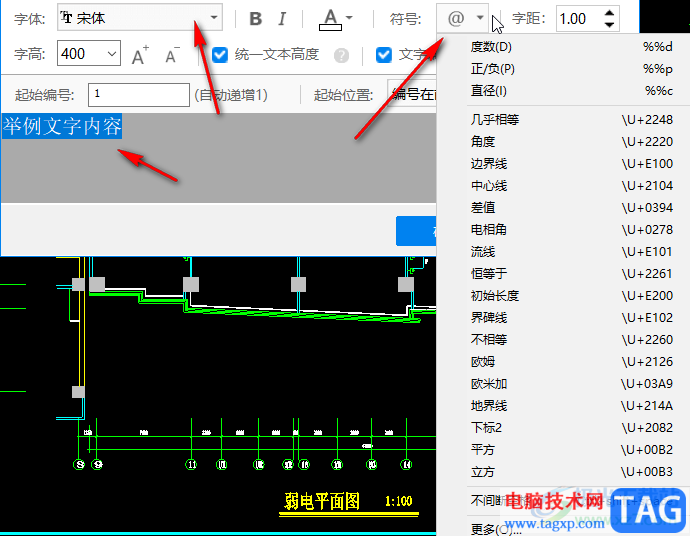Insert 下标2 symbol
The height and width of the screenshot is (536, 690).
(571, 428)
